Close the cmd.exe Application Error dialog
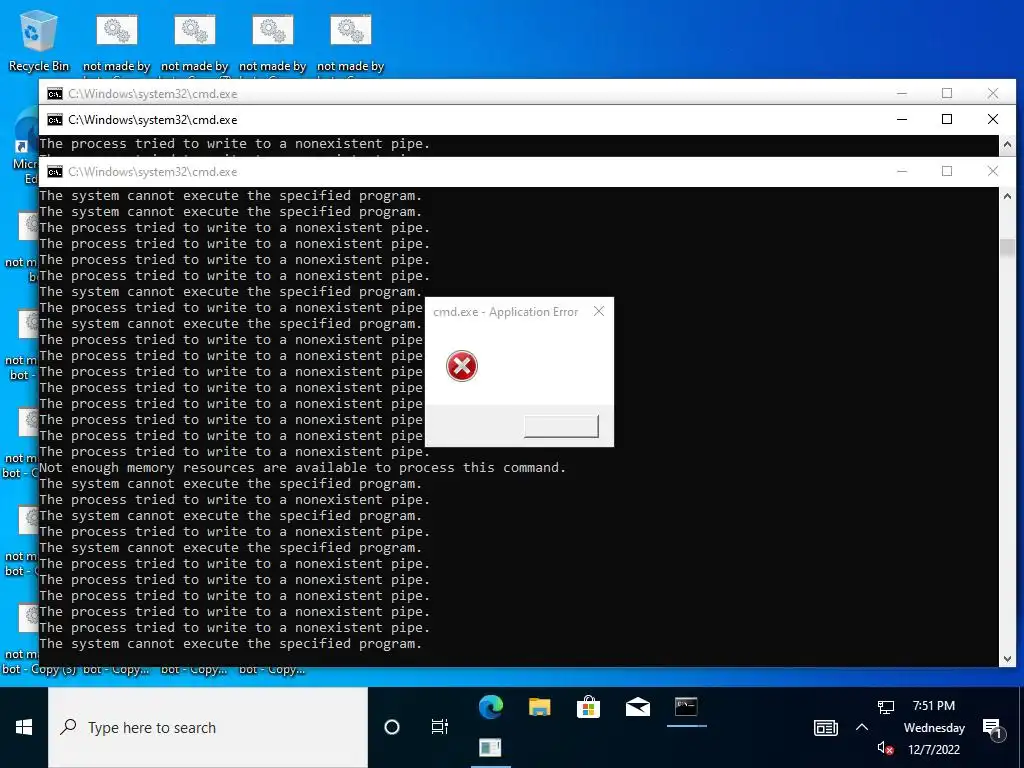1024x768 pixels. tap(599, 312)
